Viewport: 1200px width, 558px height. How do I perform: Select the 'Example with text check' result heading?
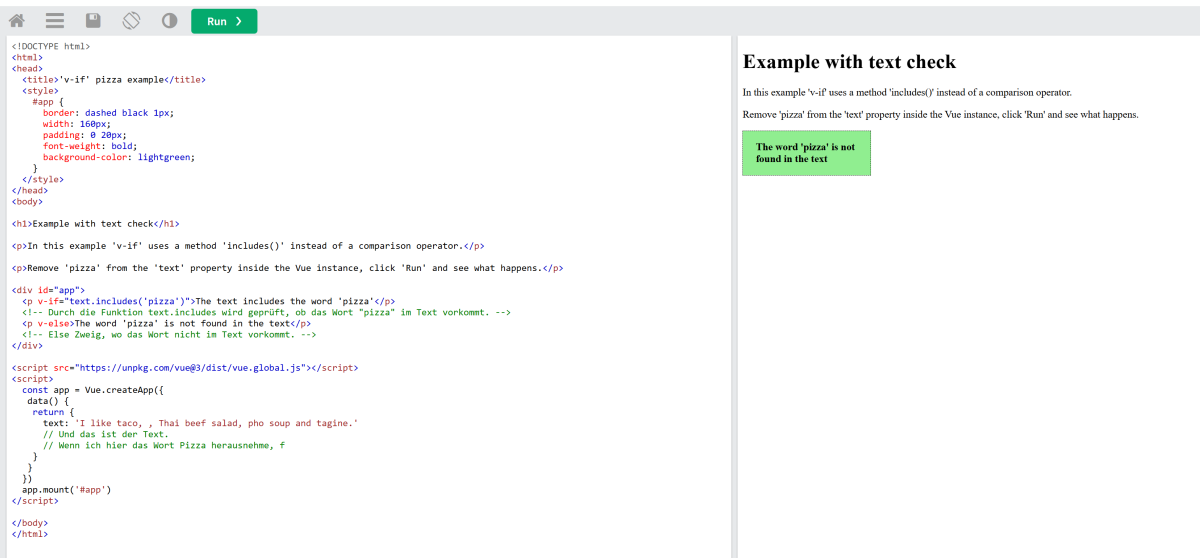pos(849,63)
